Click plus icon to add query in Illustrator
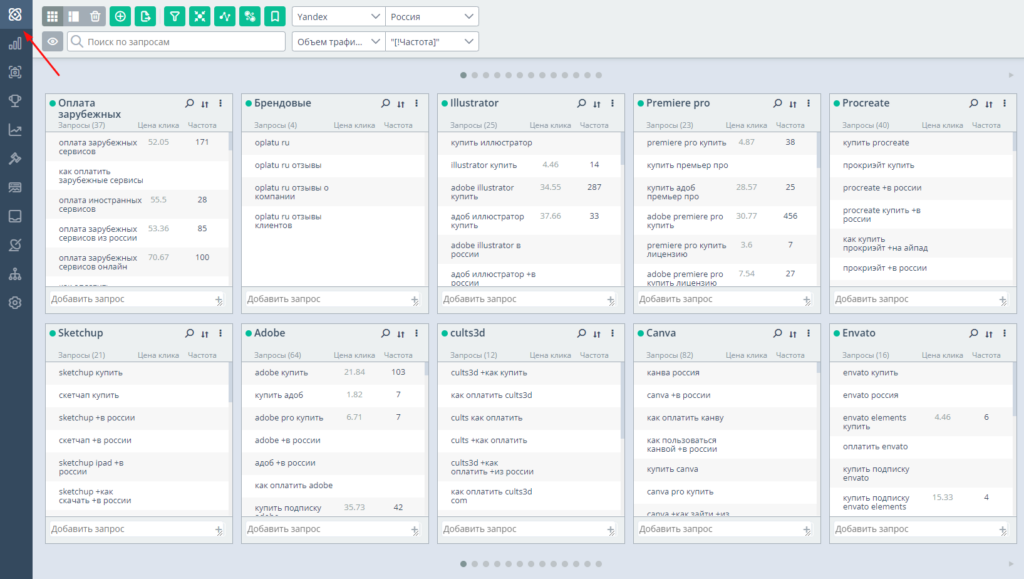The height and width of the screenshot is (579, 1024). pyautogui.click(x=611, y=300)
